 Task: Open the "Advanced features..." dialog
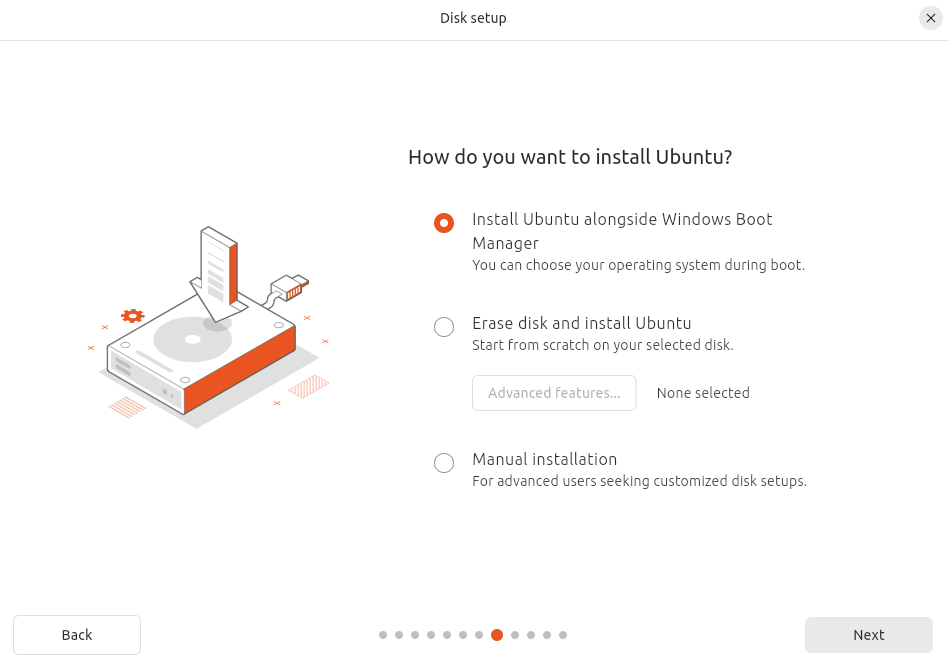(554, 393)
